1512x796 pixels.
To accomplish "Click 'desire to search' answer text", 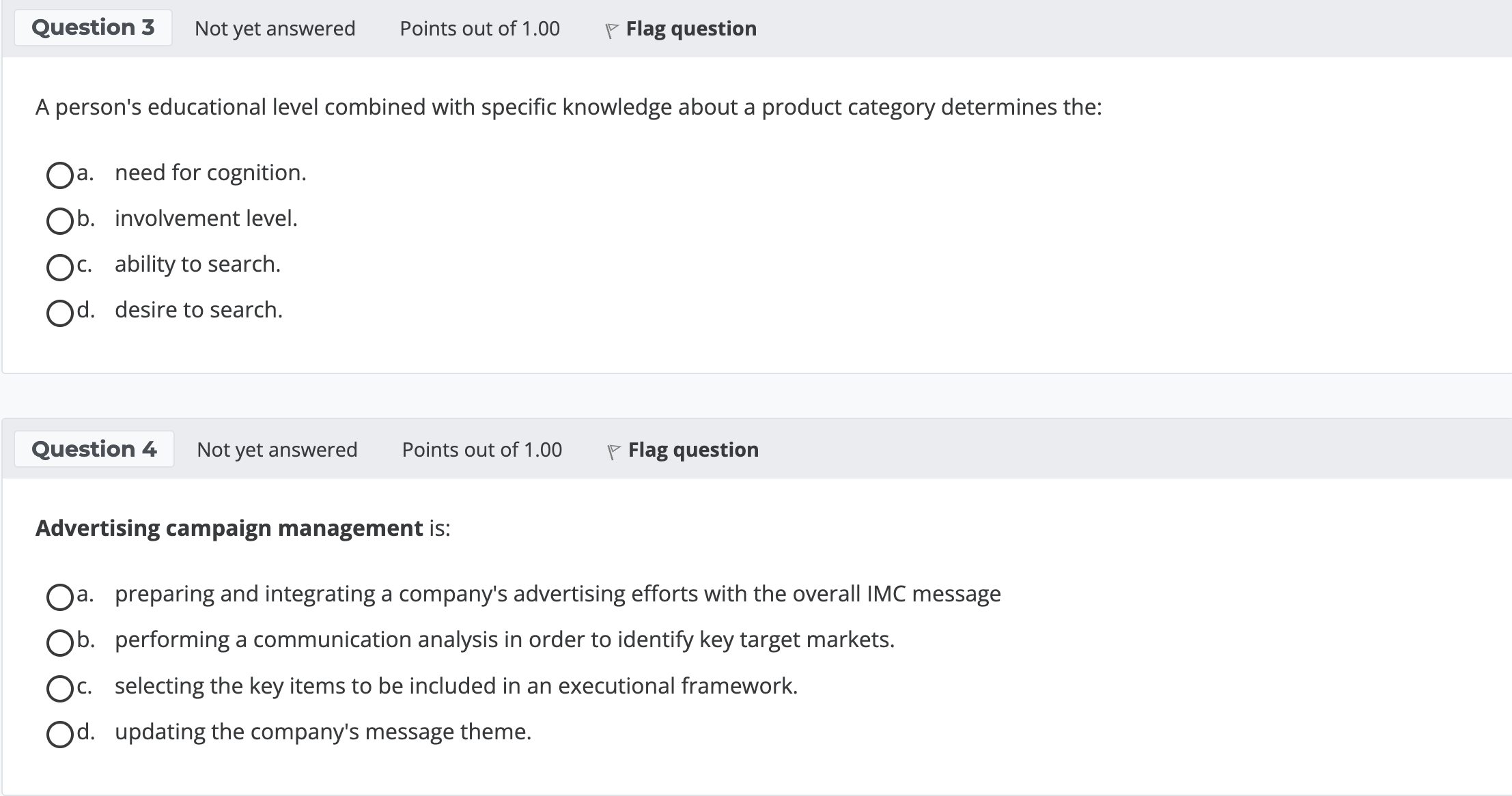I will click(x=198, y=310).
